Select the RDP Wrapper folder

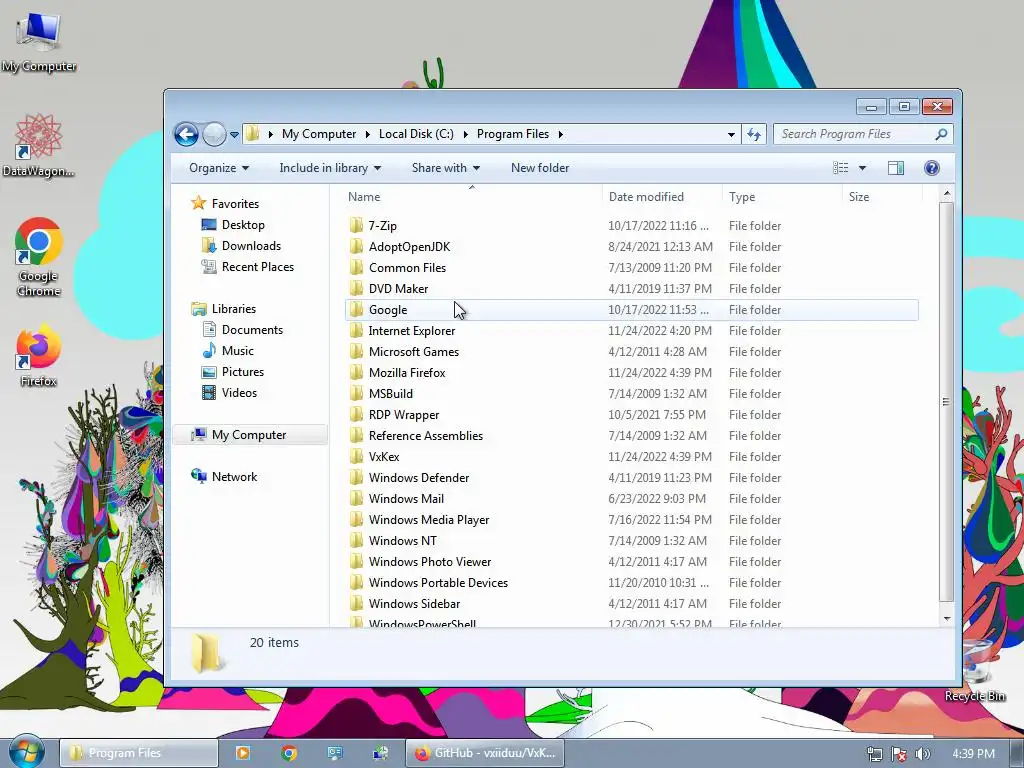[404, 415]
